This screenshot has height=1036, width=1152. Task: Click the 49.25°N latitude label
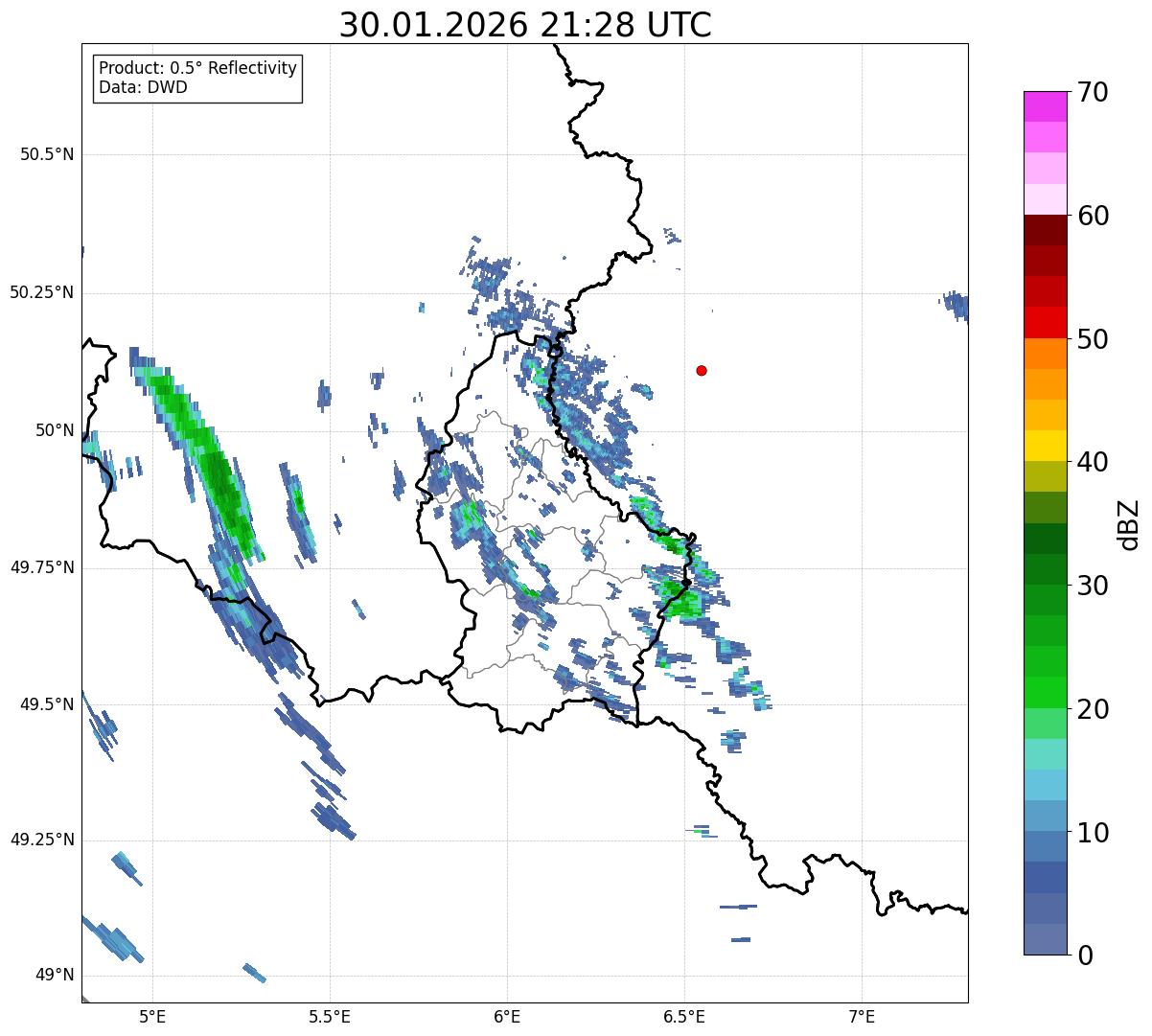pos(41,840)
